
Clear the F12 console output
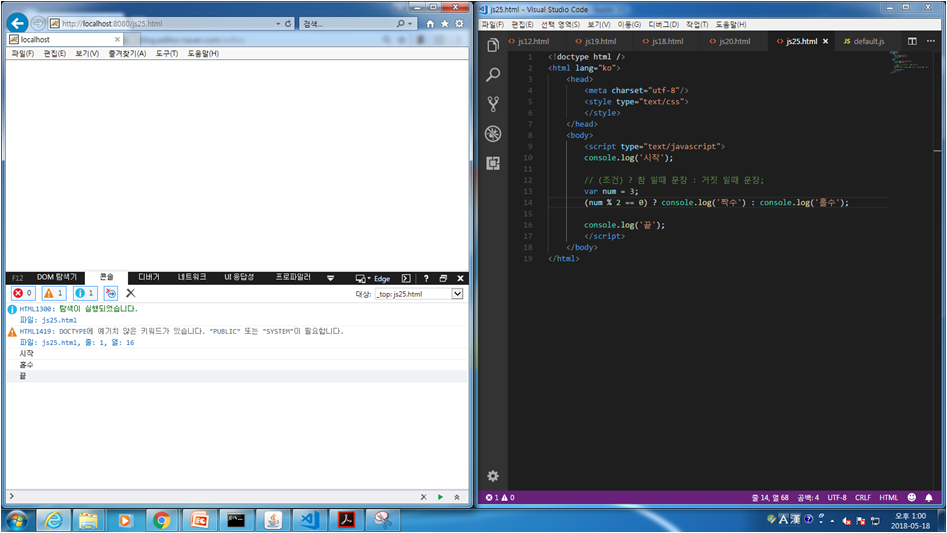(x=130, y=293)
